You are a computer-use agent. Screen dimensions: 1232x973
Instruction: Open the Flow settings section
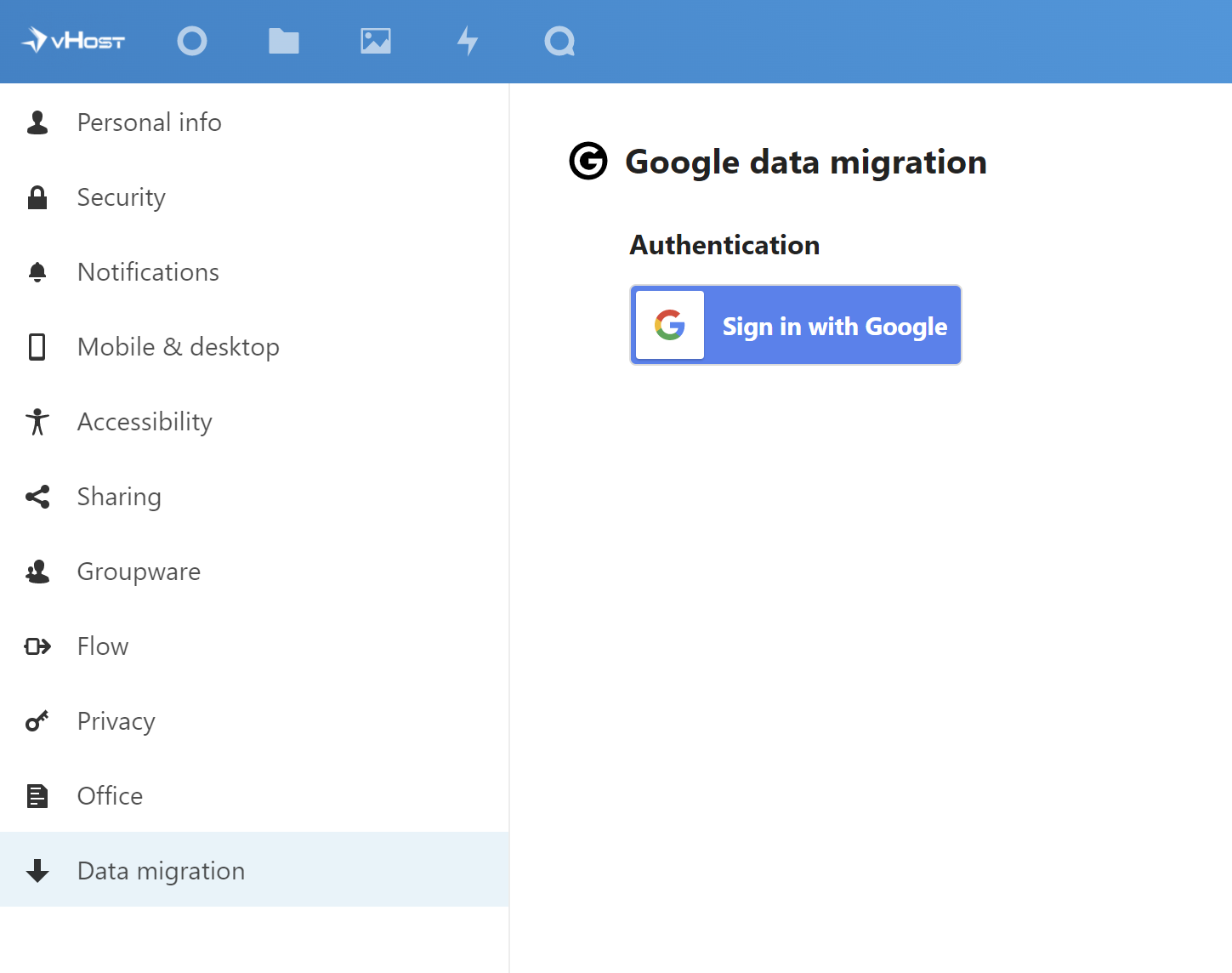tap(102, 646)
